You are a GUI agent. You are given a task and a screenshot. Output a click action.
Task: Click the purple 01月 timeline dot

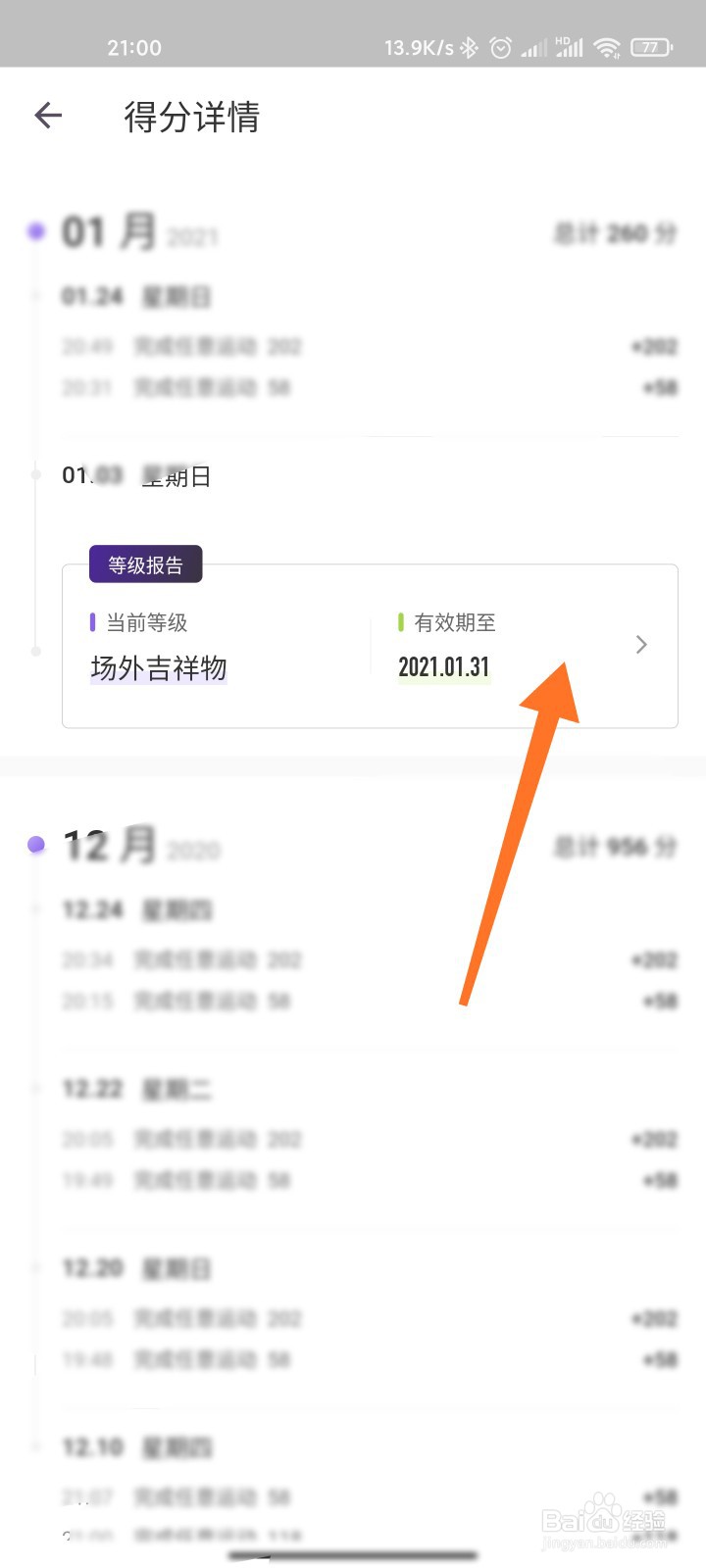click(x=36, y=232)
